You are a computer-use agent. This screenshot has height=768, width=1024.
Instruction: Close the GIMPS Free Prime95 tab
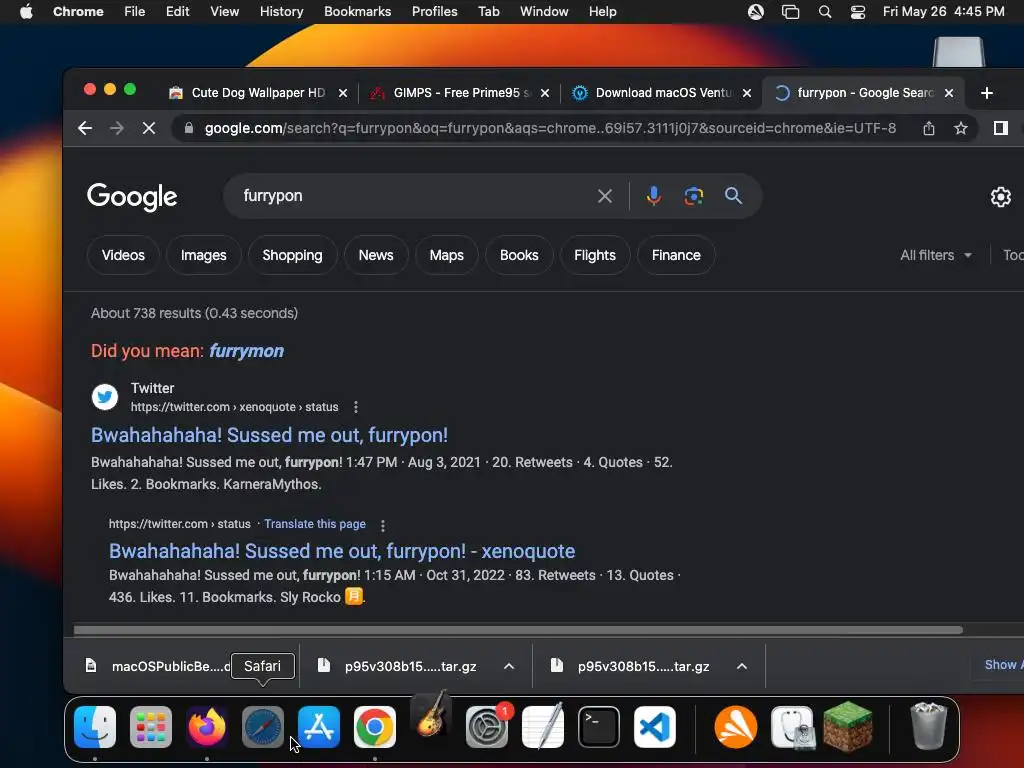pyautogui.click(x=545, y=93)
